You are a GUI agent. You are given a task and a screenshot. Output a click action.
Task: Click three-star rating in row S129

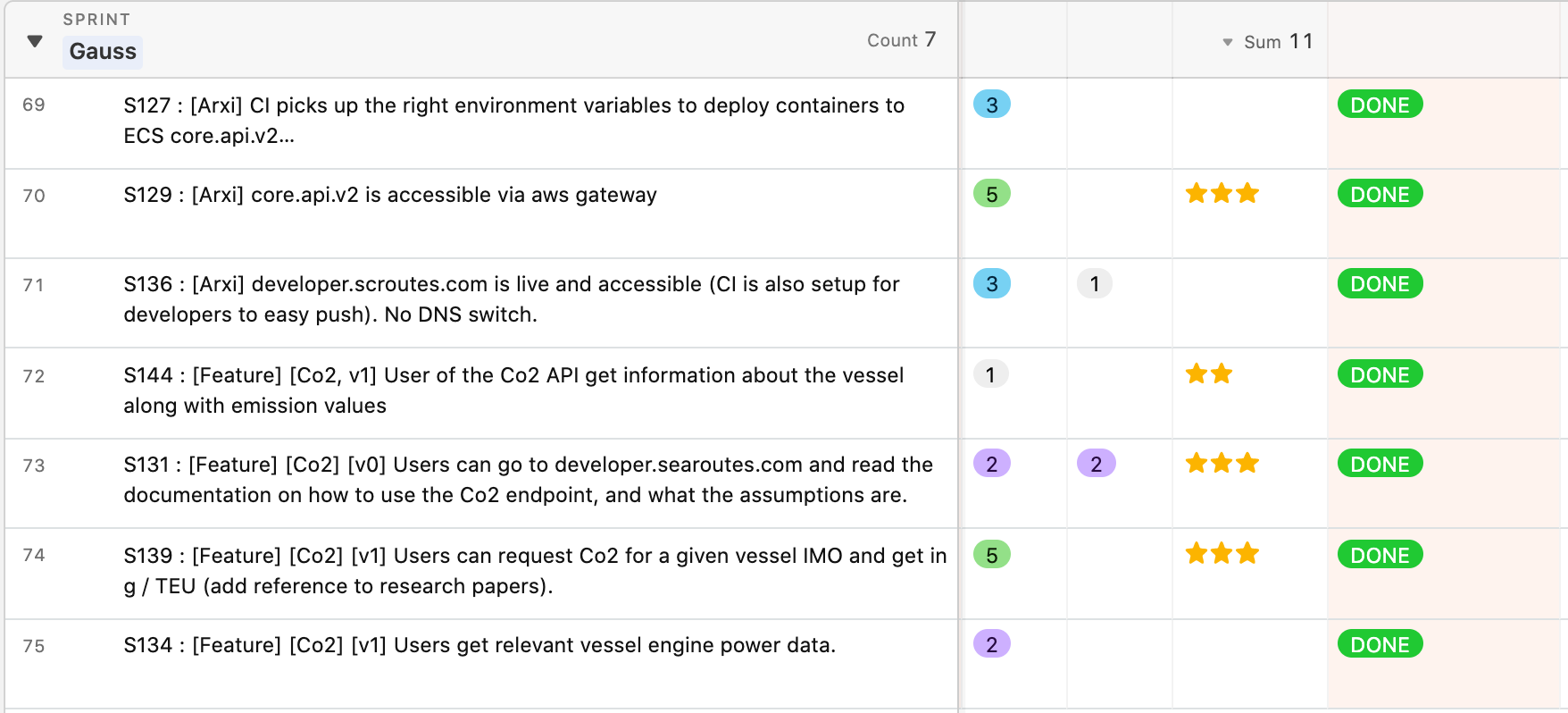[1222, 193]
